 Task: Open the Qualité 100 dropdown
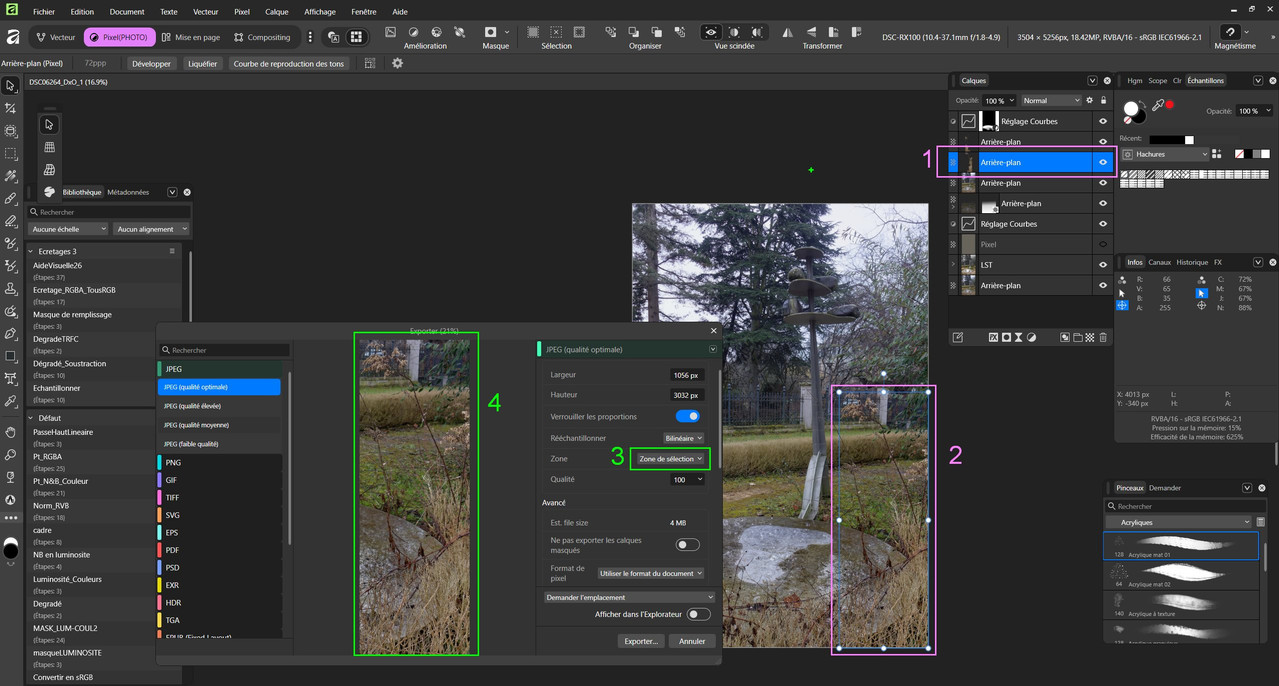(x=687, y=480)
